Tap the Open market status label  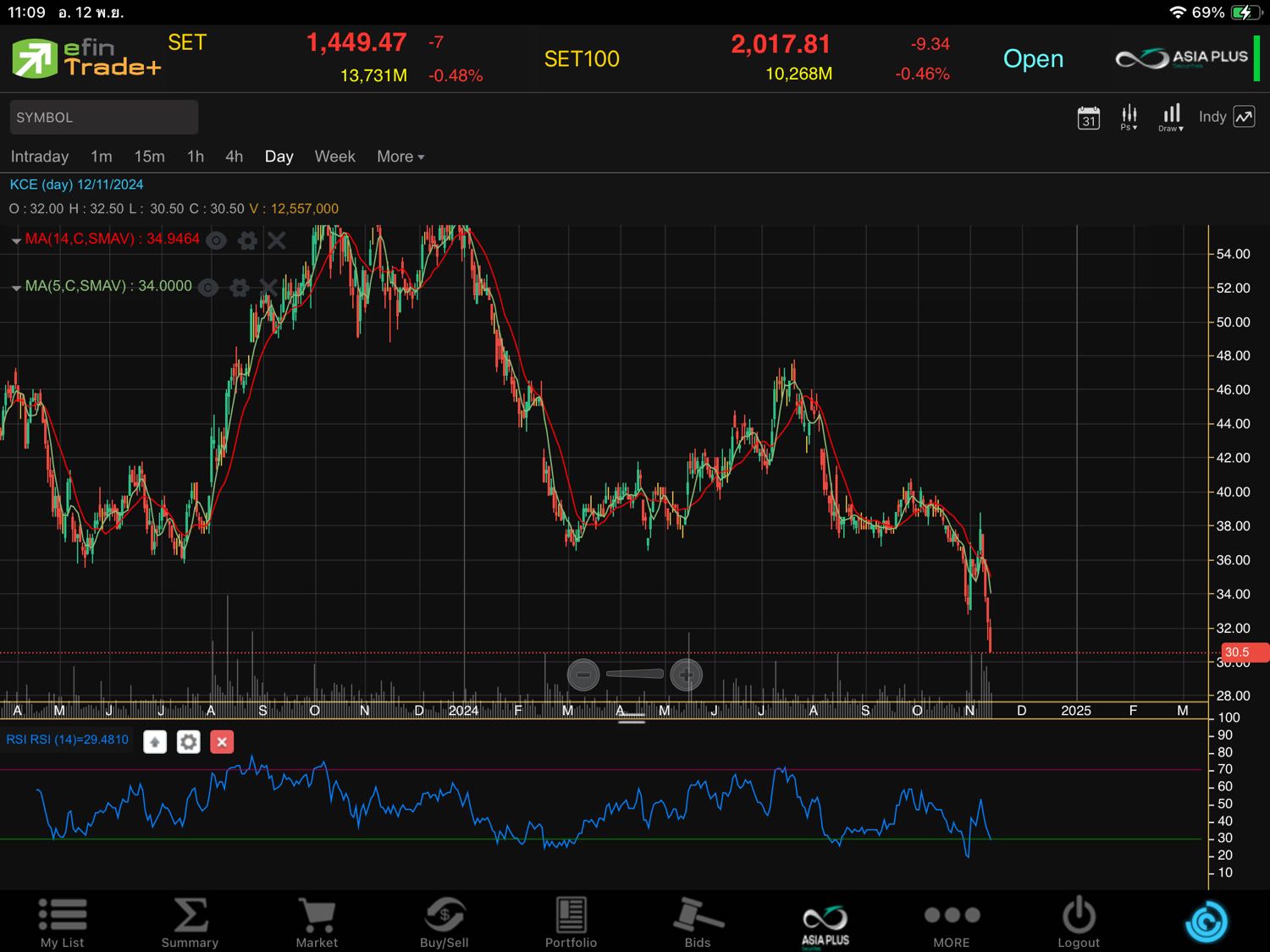1033,59
